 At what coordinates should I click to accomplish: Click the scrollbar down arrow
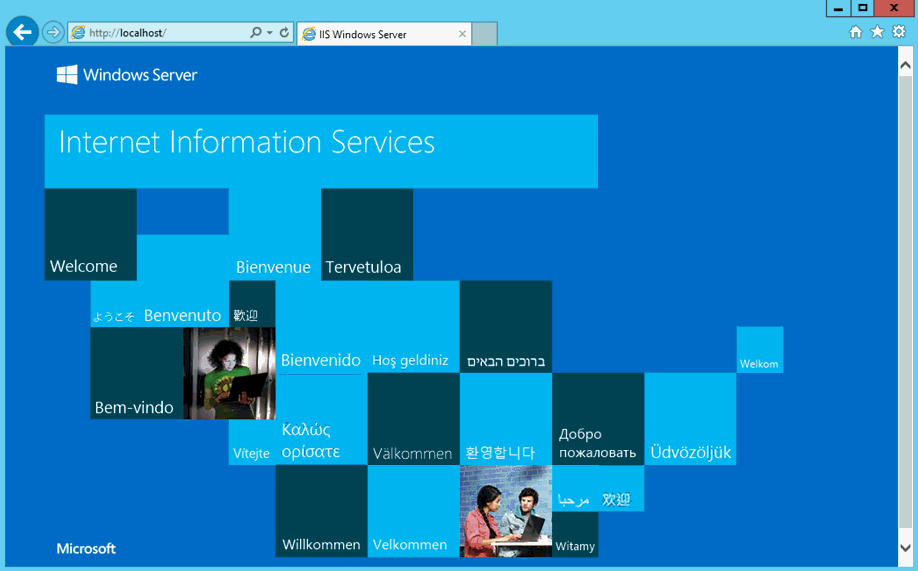pyautogui.click(x=905, y=548)
